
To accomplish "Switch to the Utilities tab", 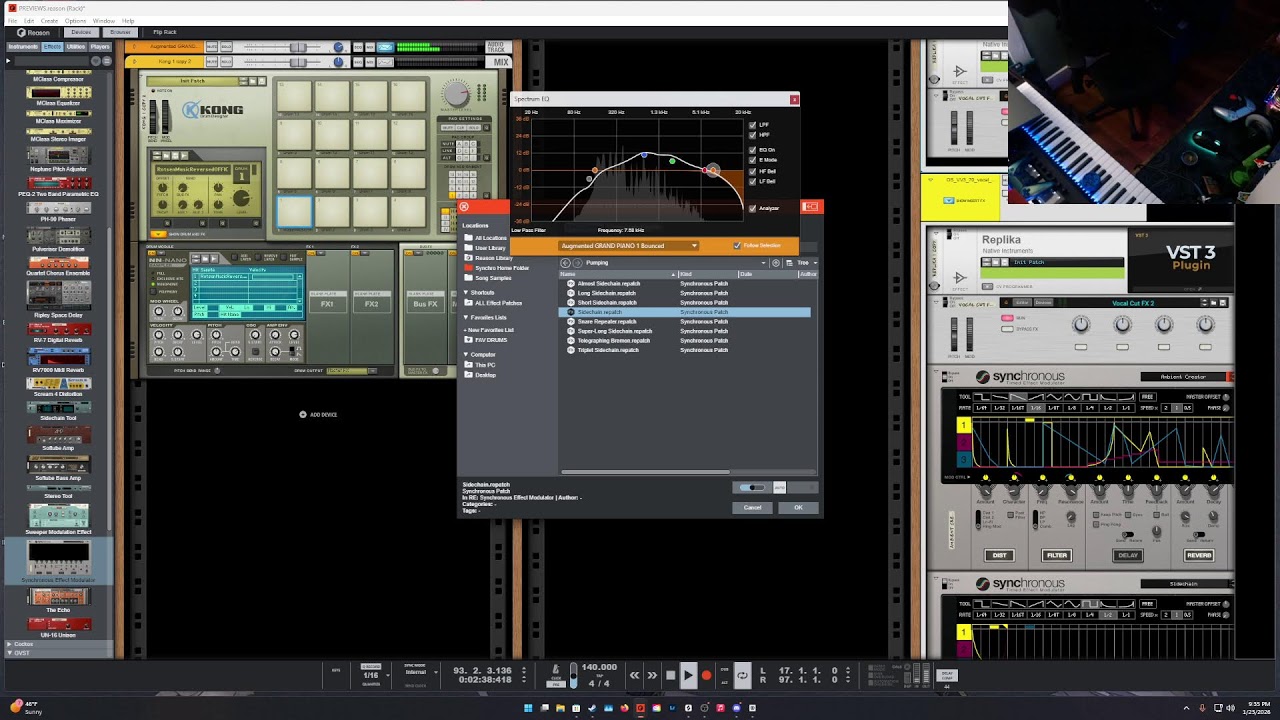I will click(x=76, y=47).
